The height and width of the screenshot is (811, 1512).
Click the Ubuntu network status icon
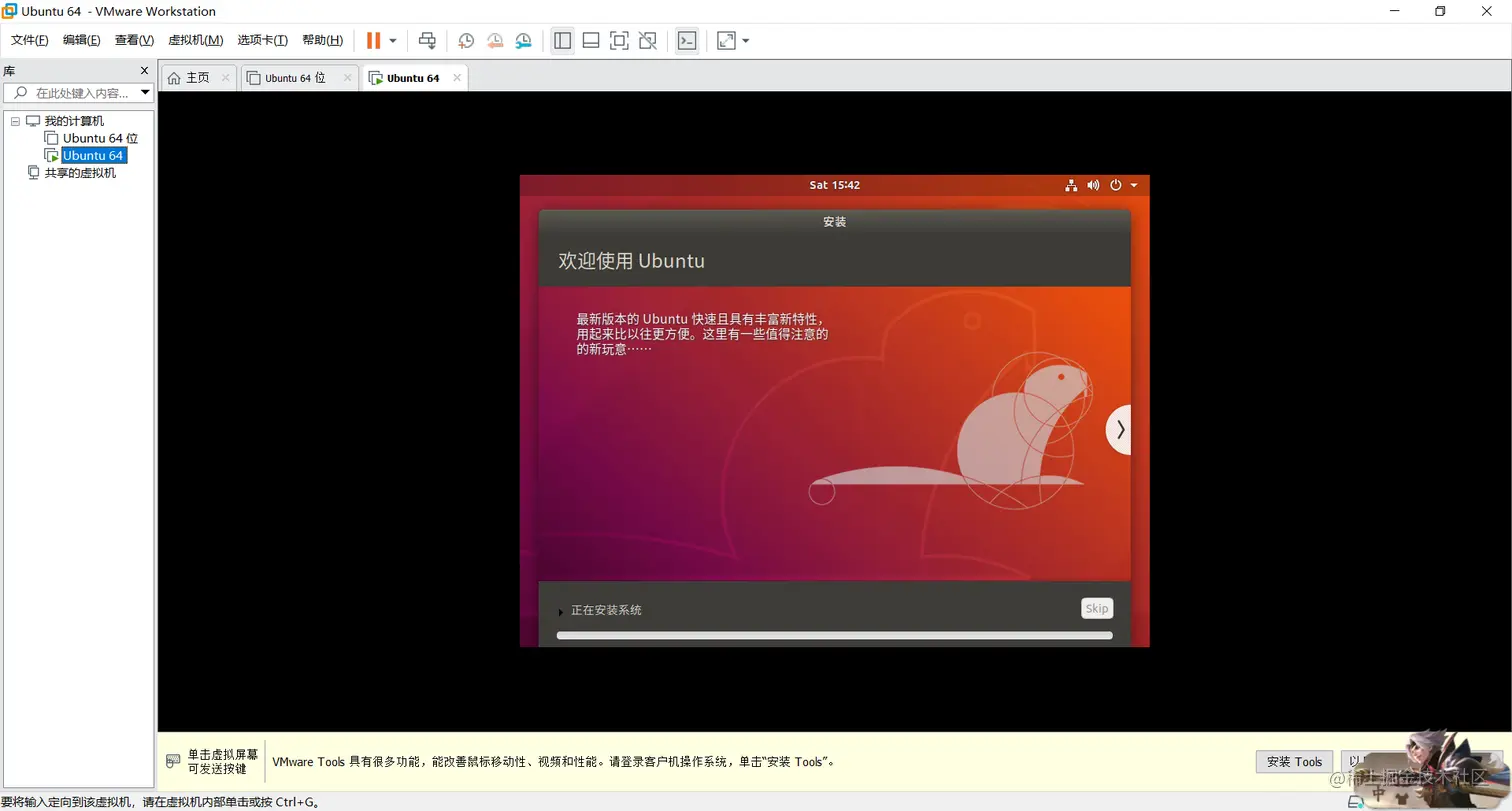point(1071,185)
